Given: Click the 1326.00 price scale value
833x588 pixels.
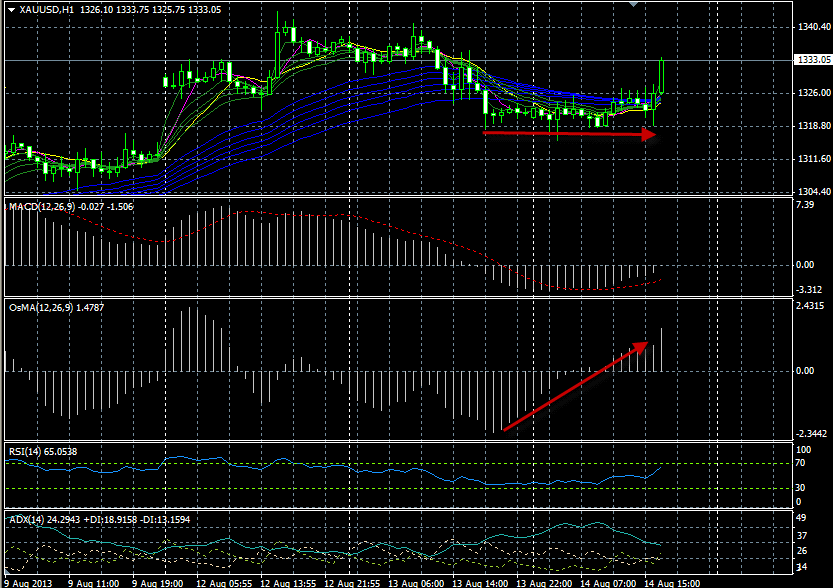Looking at the screenshot, I should coord(814,92).
